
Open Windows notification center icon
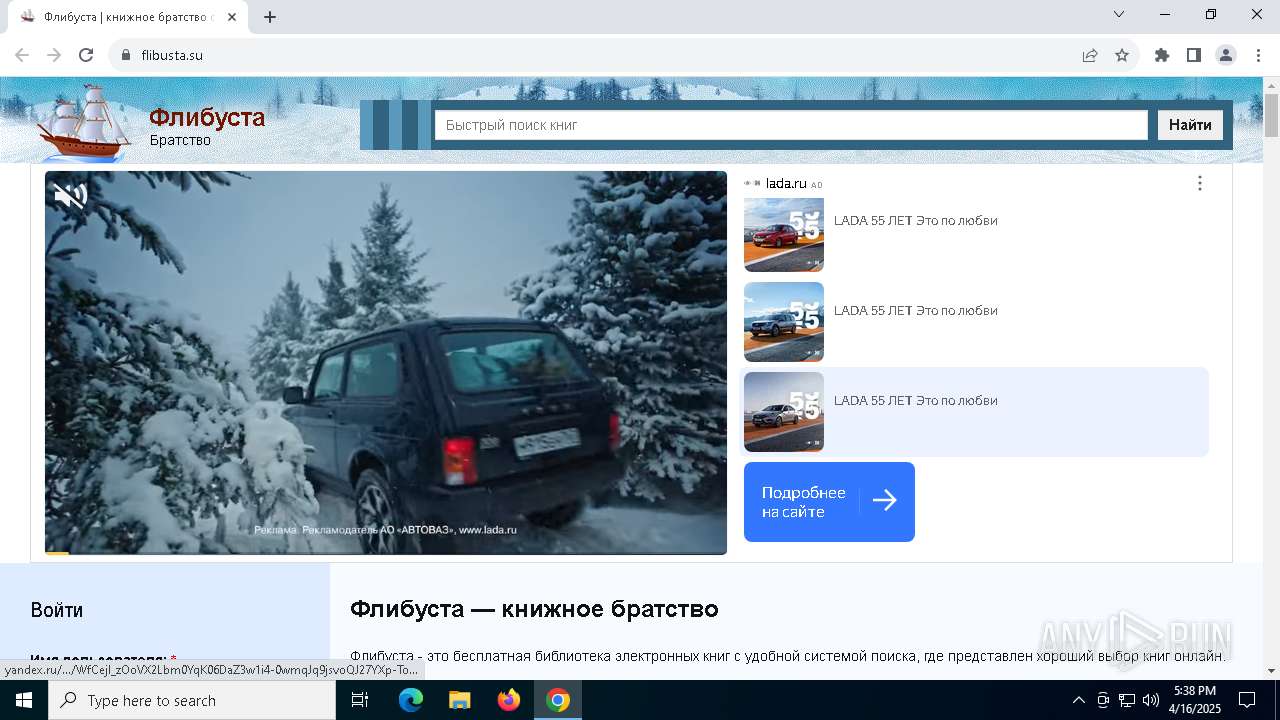(1247, 700)
